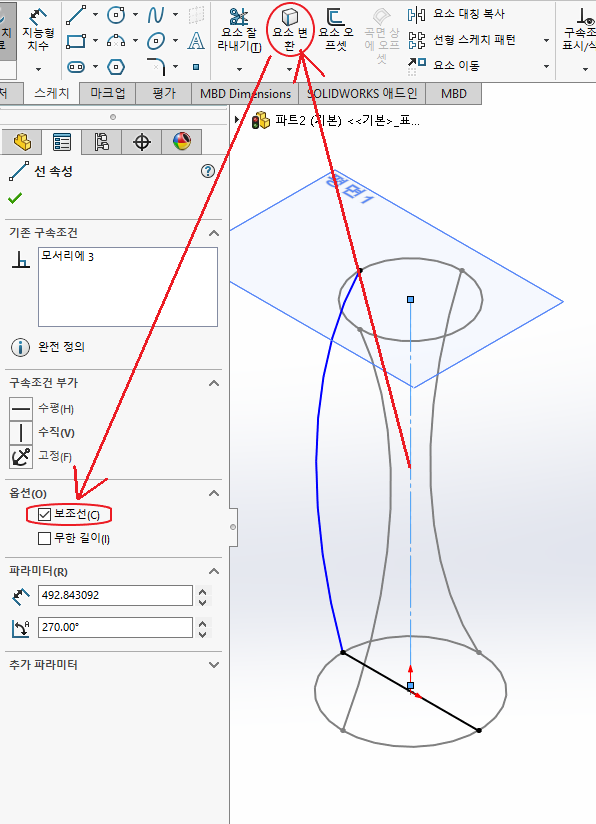Open the Spline tool dropdown arrow
The image size is (596, 824).
175,15
